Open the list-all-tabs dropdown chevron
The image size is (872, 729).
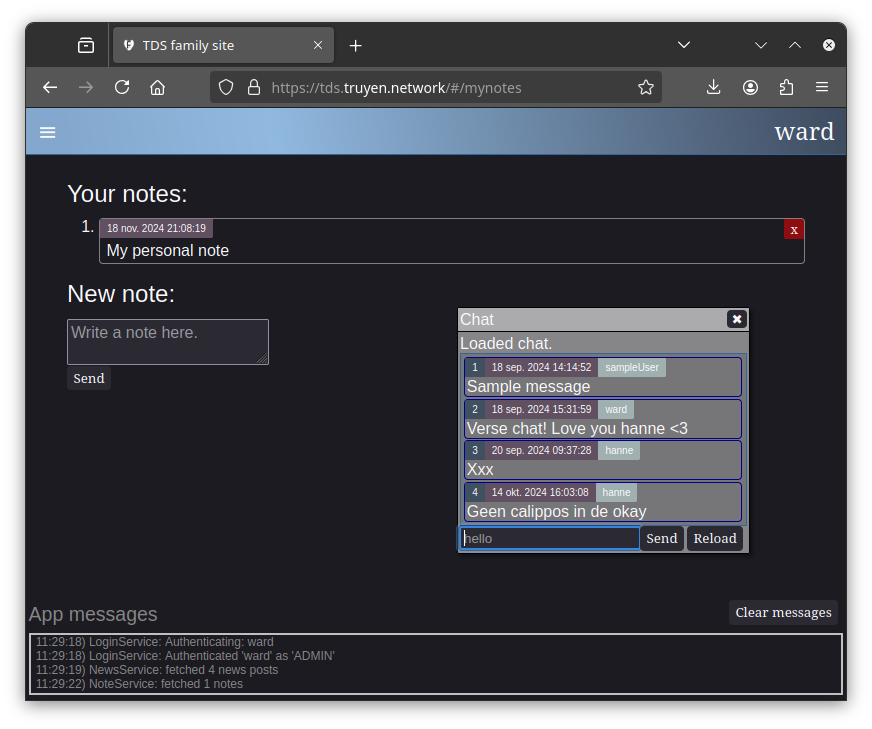coord(684,44)
